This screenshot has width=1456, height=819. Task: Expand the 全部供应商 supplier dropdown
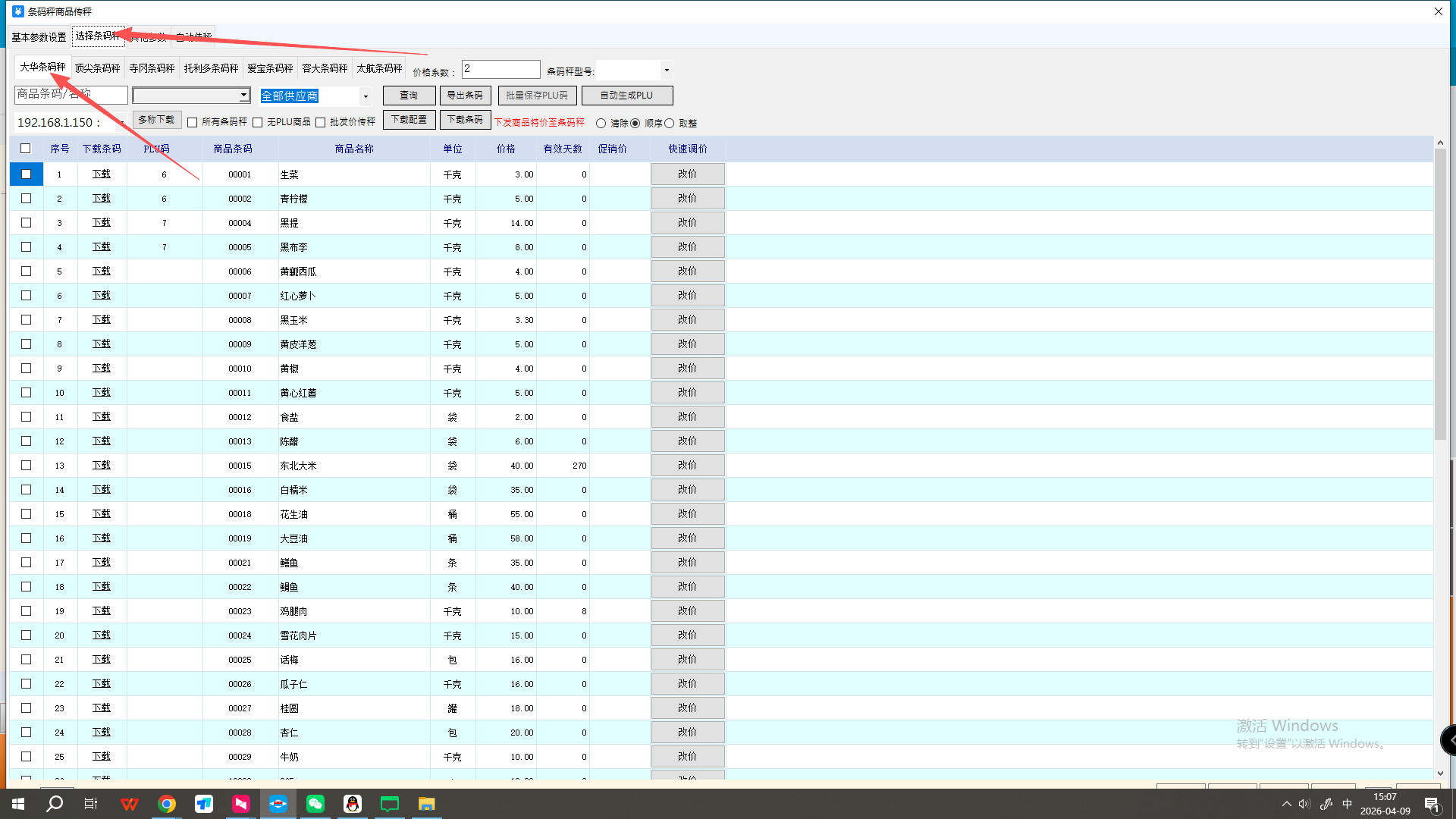click(366, 96)
